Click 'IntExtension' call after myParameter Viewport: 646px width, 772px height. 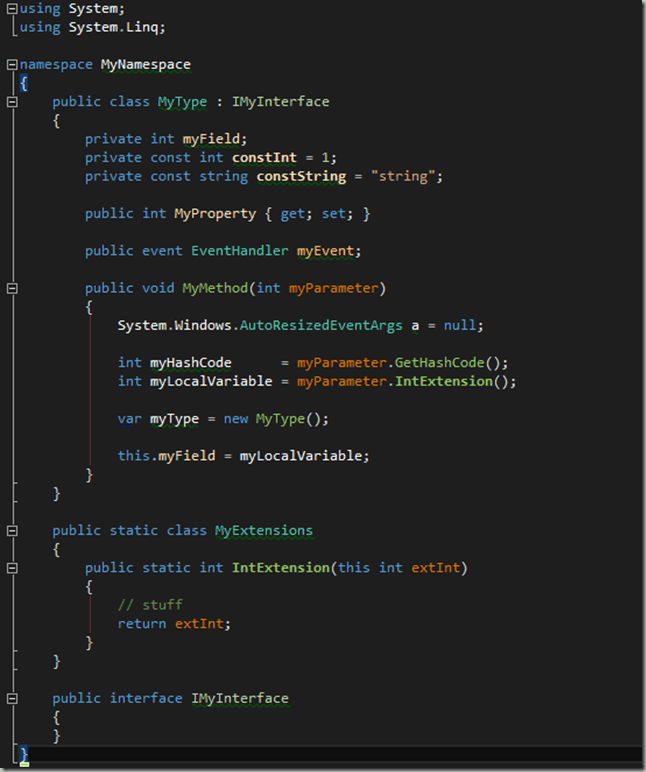(x=444, y=382)
